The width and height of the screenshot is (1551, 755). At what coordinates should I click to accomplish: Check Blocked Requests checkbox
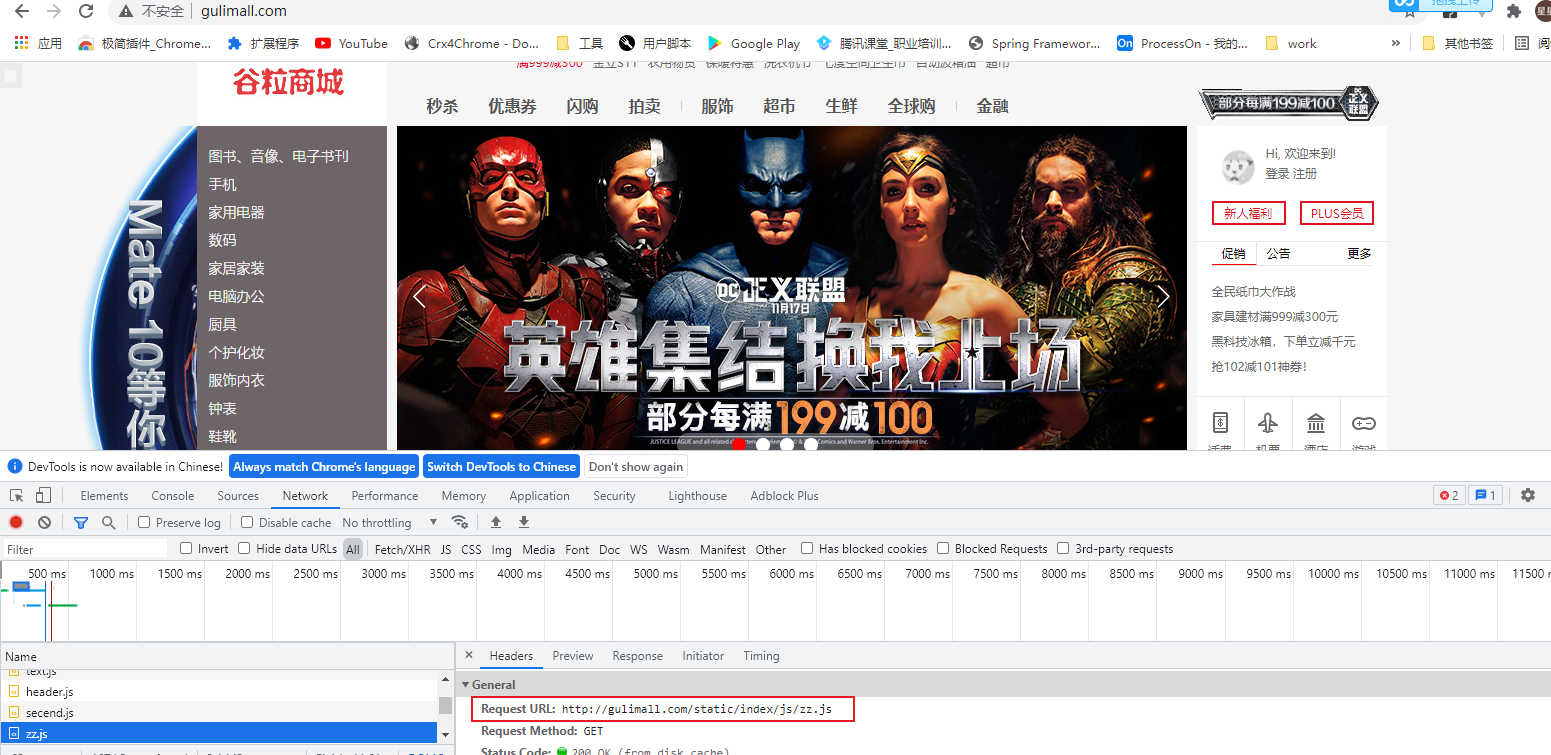[943, 548]
